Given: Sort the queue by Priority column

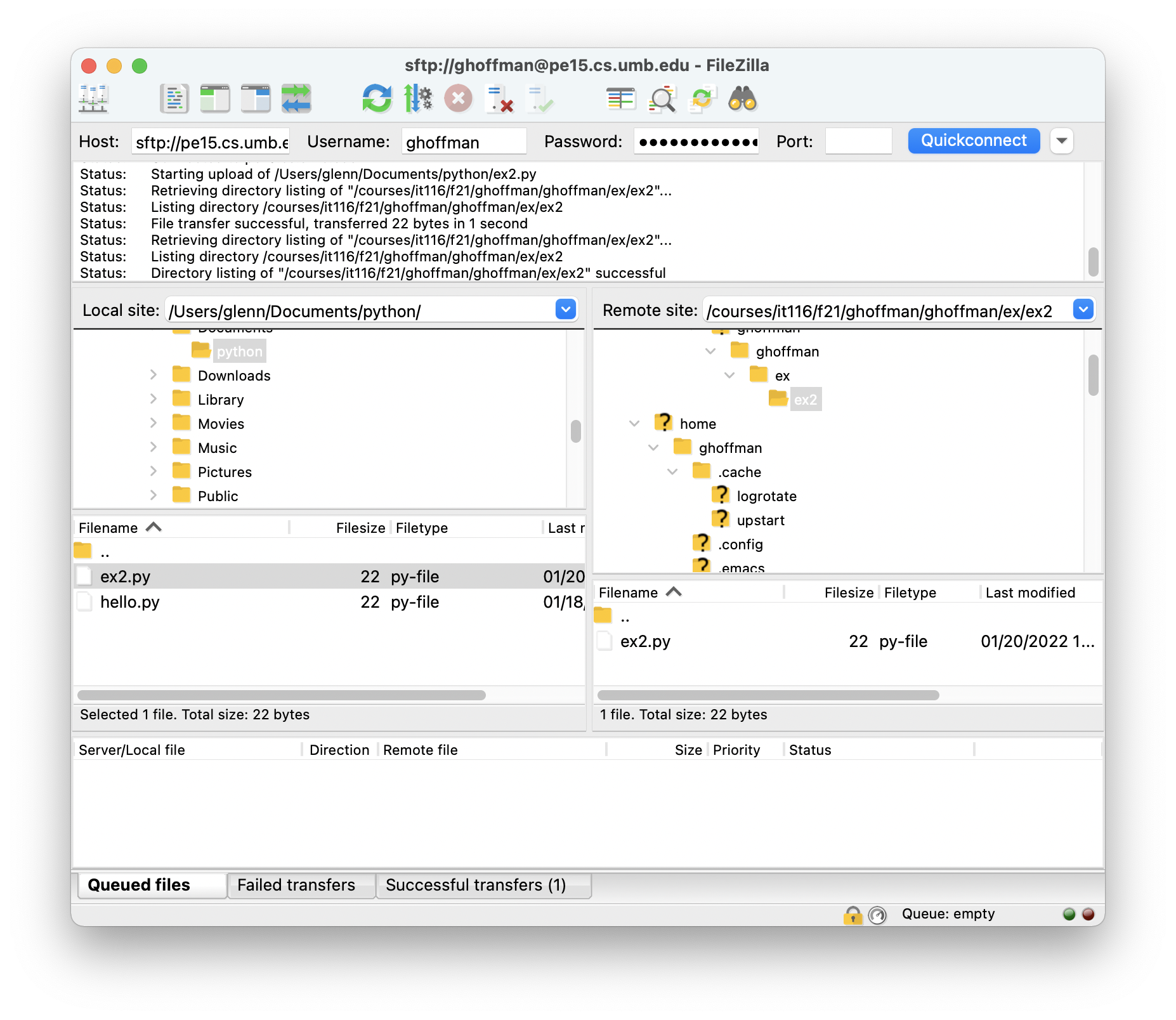Looking at the screenshot, I should click(x=746, y=750).
